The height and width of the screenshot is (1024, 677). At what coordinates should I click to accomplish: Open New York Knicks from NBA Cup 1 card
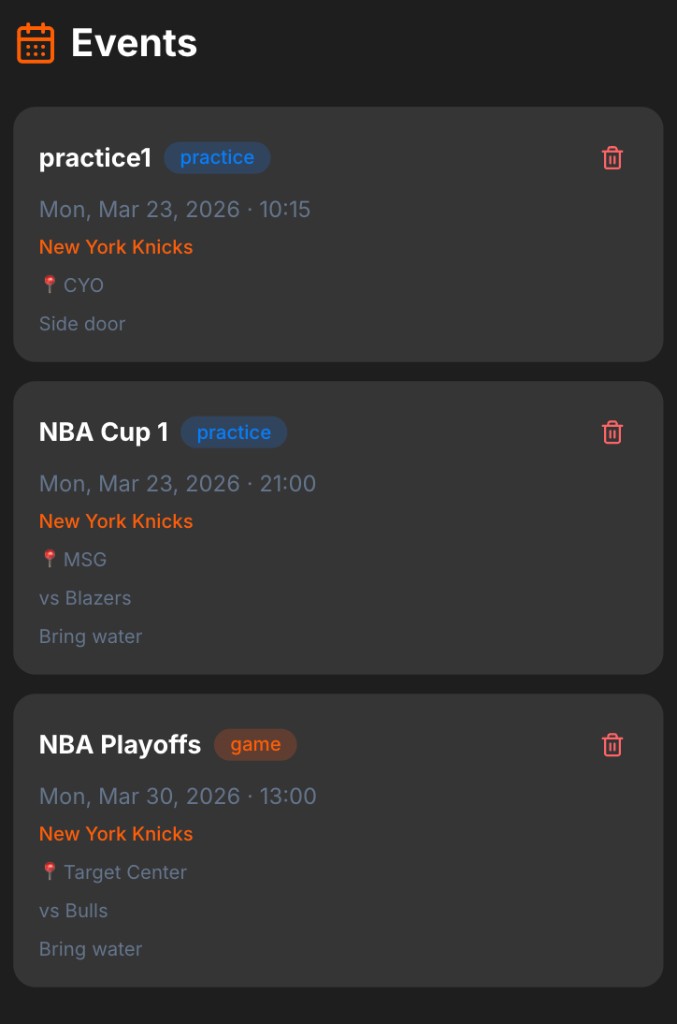(x=115, y=521)
